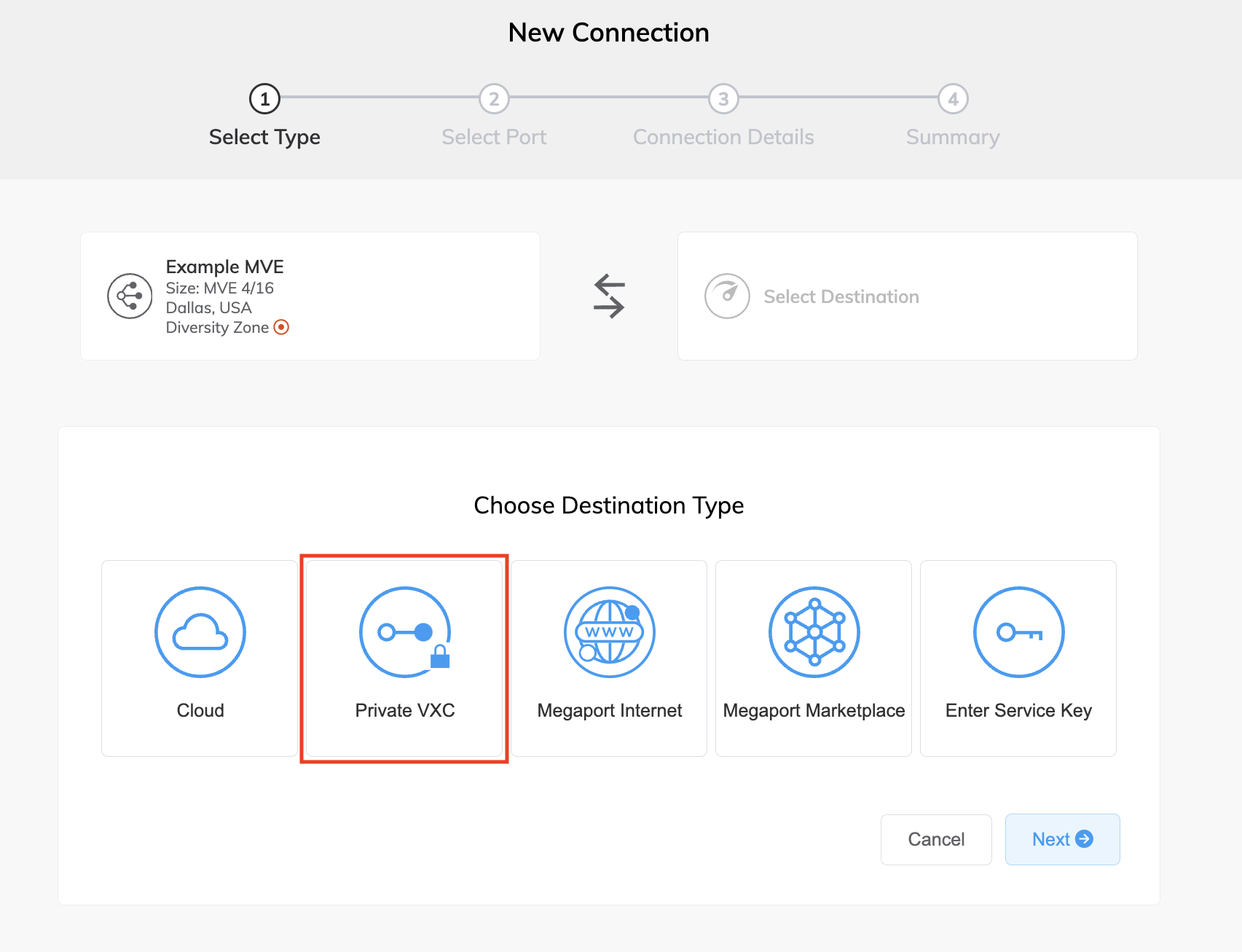Screen dimensions: 1242x952
Task: Open the Select Port step label
Action: pos(494,137)
